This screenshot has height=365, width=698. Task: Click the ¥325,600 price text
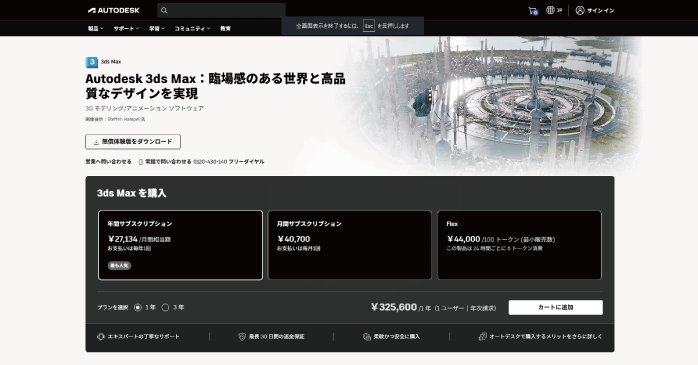pos(394,307)
